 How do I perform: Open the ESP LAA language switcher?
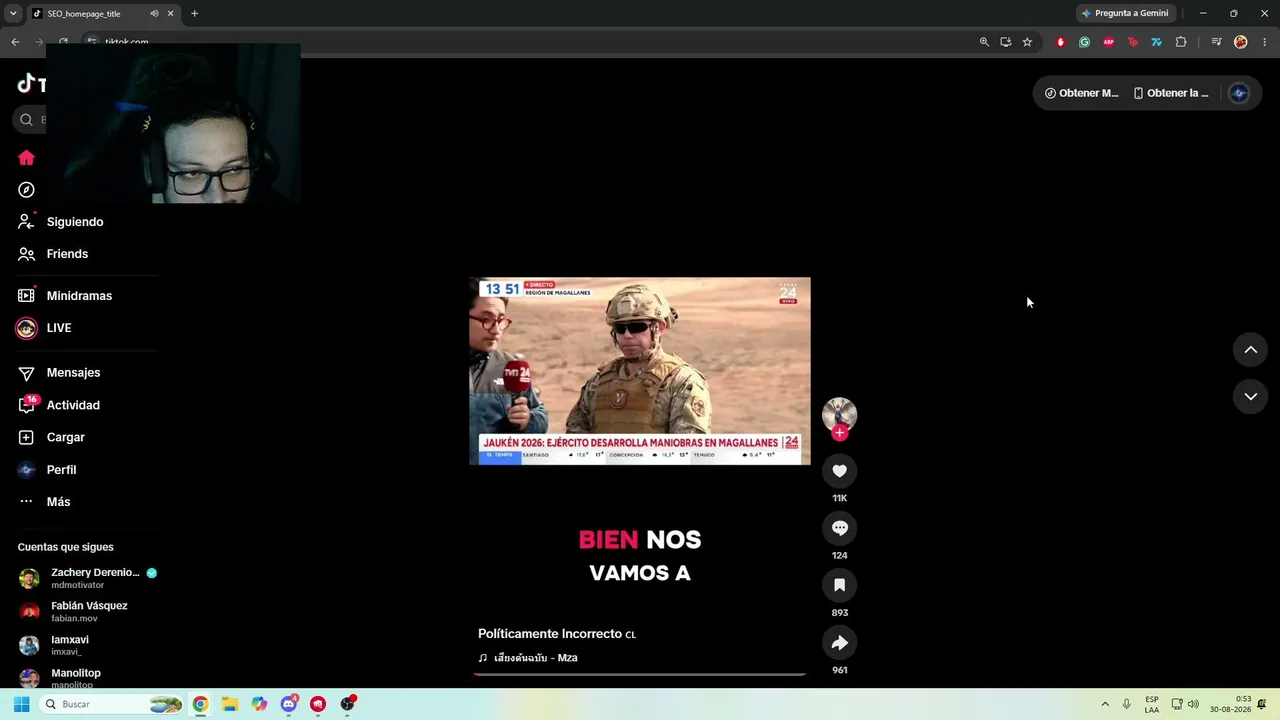[1152, 704]
